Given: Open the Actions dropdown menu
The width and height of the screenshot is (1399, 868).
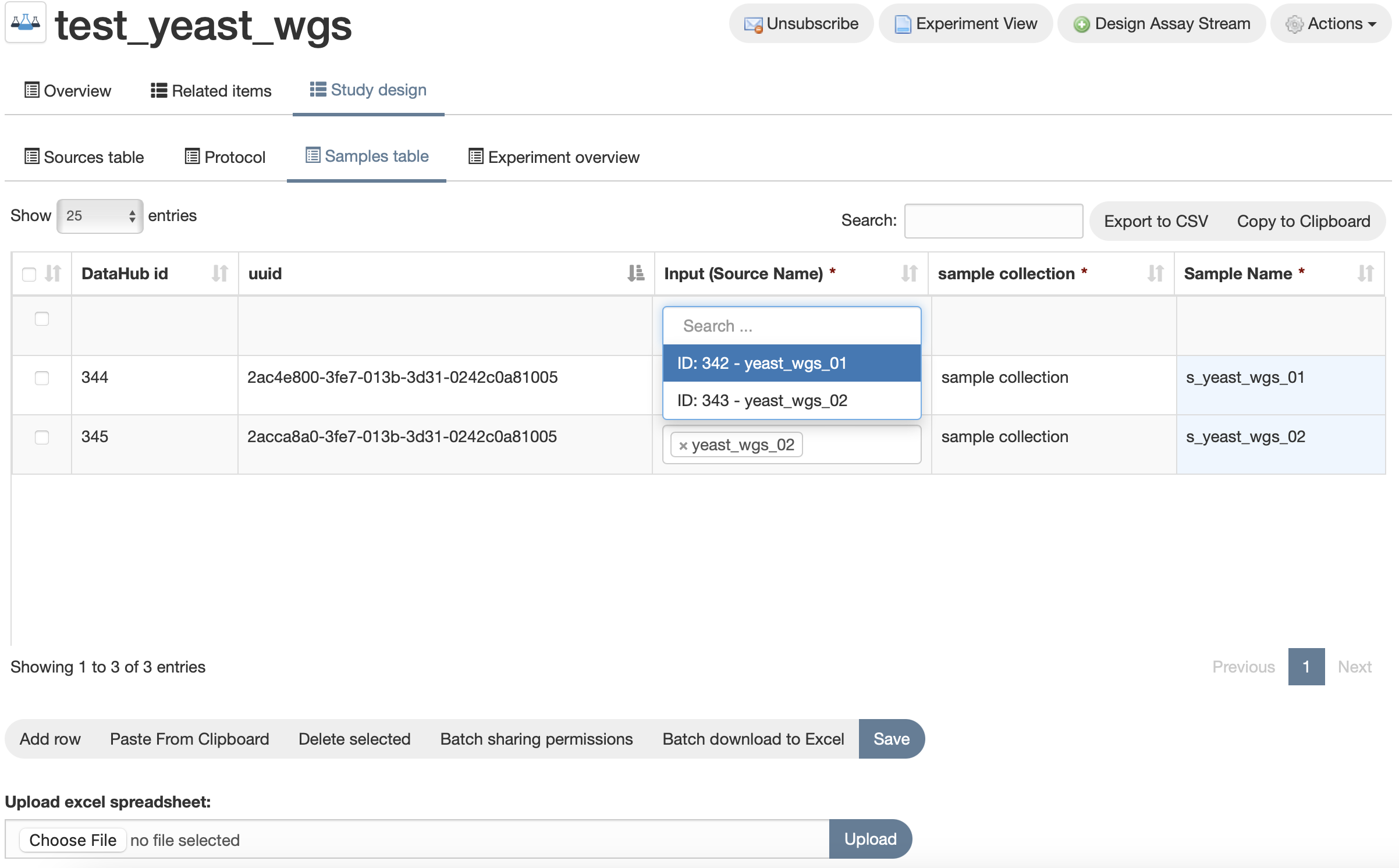Looking at the screenshot, I should (1331, 24).
